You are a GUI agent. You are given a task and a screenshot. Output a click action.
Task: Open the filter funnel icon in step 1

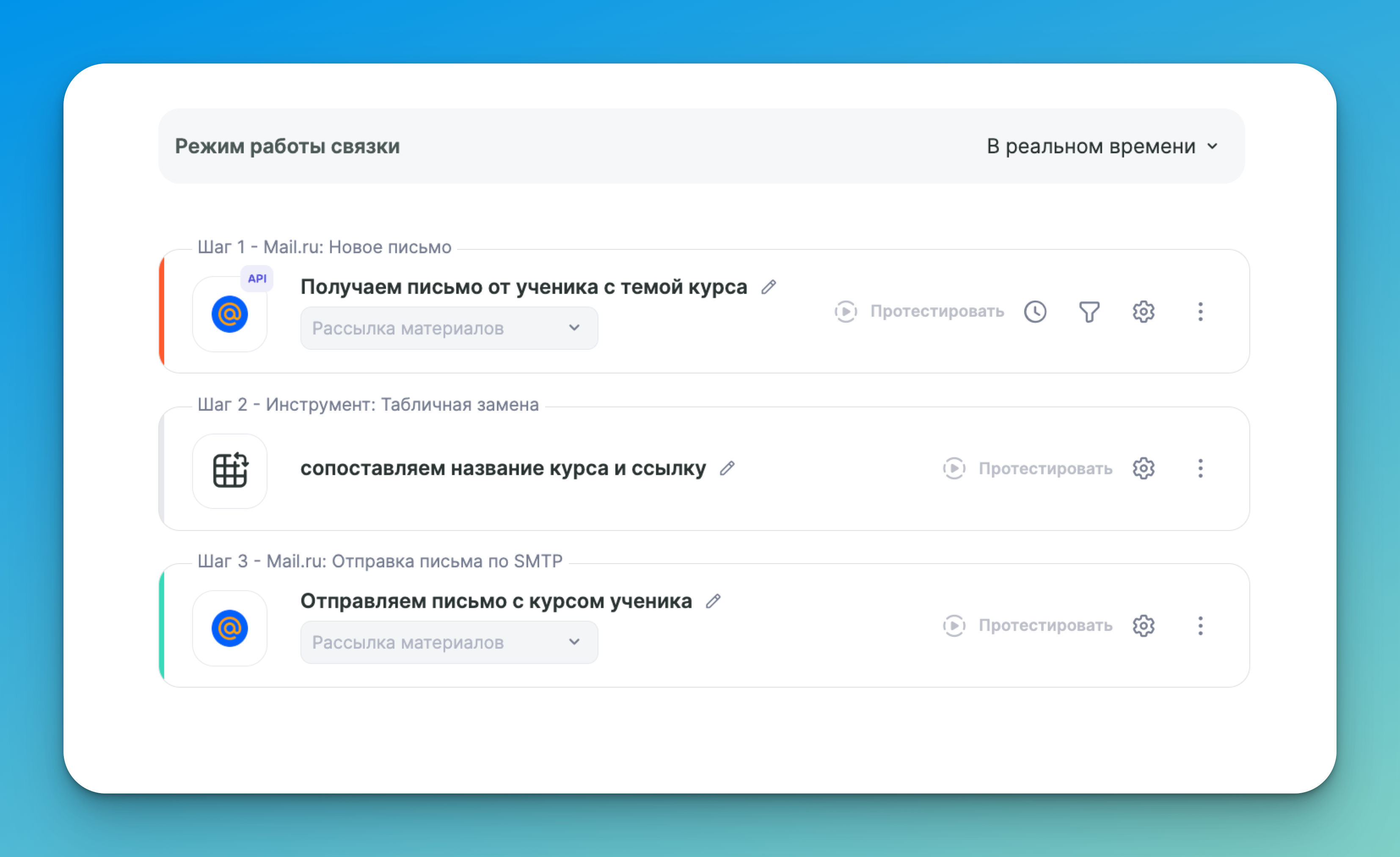tap(1089, 312)
